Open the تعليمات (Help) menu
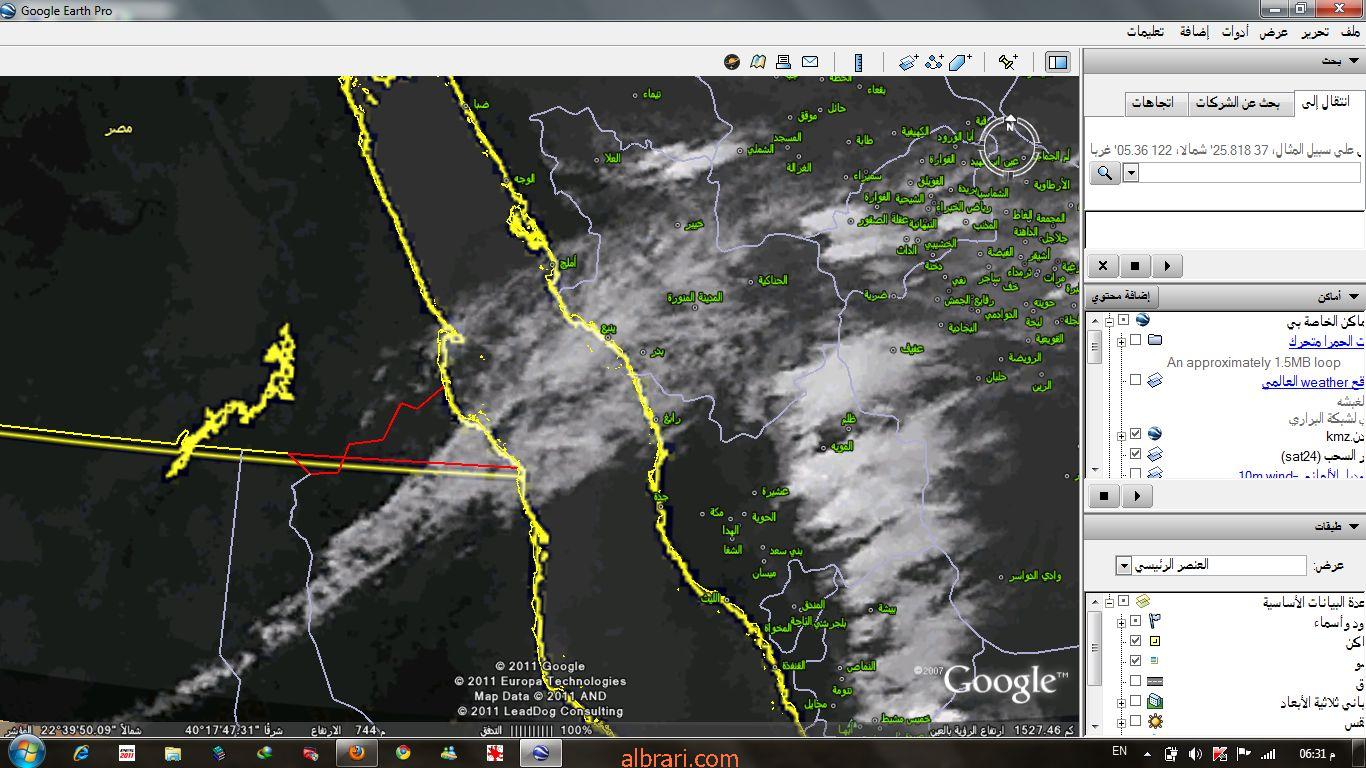Image resolution: width=1366 pixels, height=768 pixels. point(1145,32)
